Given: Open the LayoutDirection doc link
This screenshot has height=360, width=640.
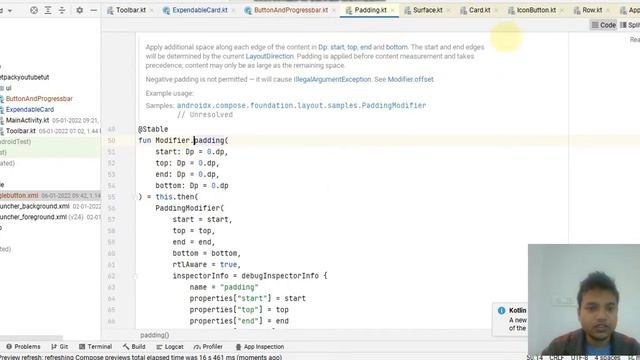Looking at the screenshot, I should 269,56.
